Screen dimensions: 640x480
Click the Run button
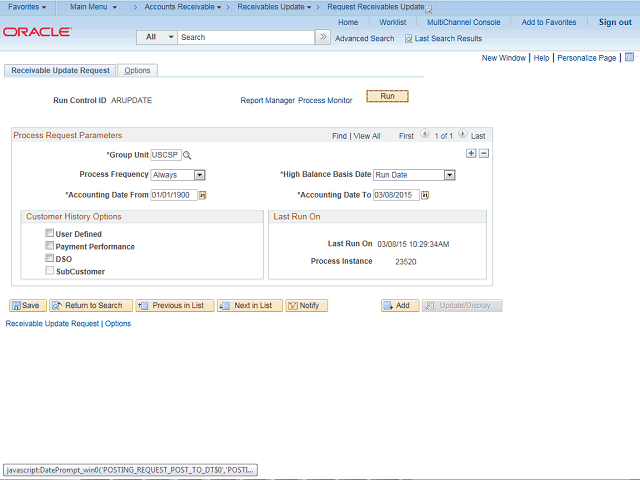[x=387, y=96]
